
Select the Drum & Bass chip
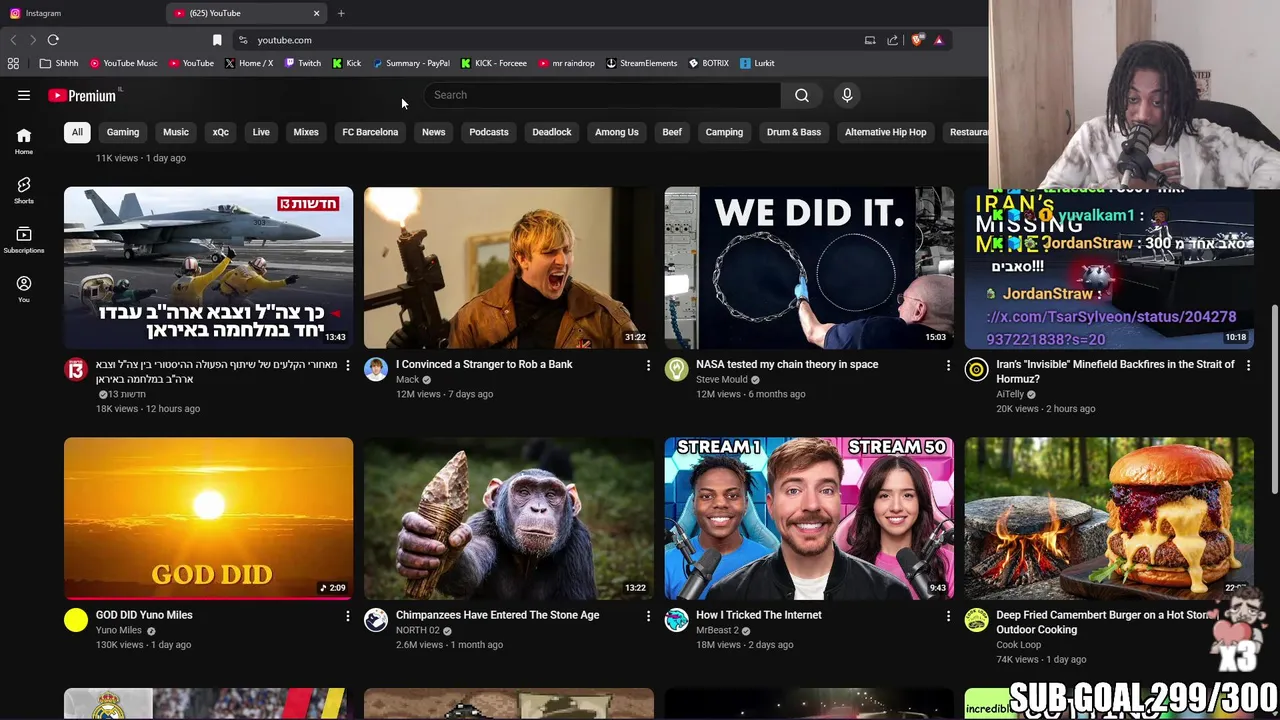point(794,132)
